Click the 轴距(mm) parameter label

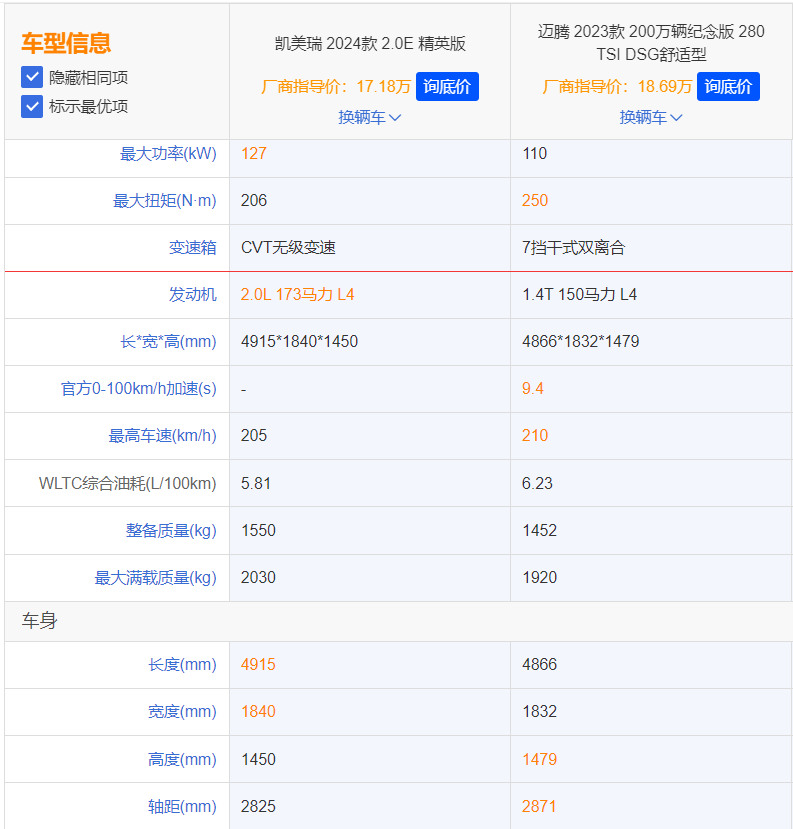tap(181, 807)
